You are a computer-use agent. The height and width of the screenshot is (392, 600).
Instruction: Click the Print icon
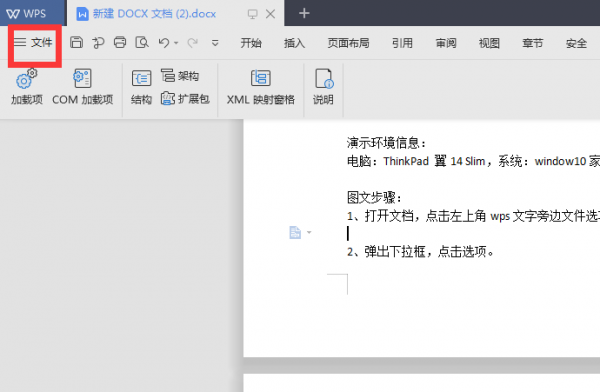(120, 42)
